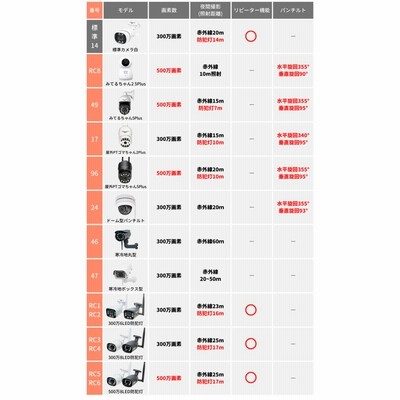Click the red 水平旋回340° text in row 17

[x=293, y=135]
